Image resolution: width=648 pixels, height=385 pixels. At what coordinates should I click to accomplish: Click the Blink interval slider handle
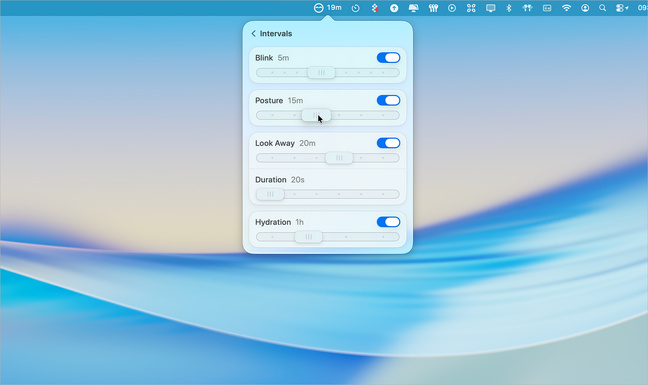click(321, 73)
